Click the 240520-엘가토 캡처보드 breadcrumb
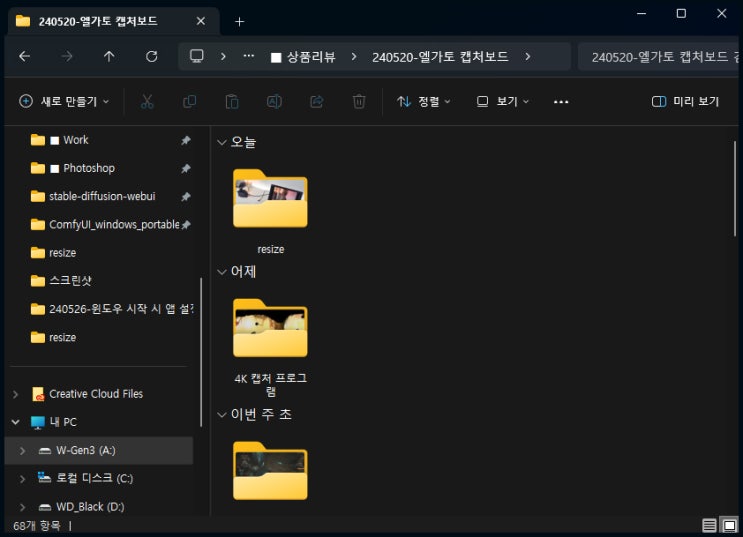The height and width of the screenshot is (537, 743). click(x=440, y=57)
